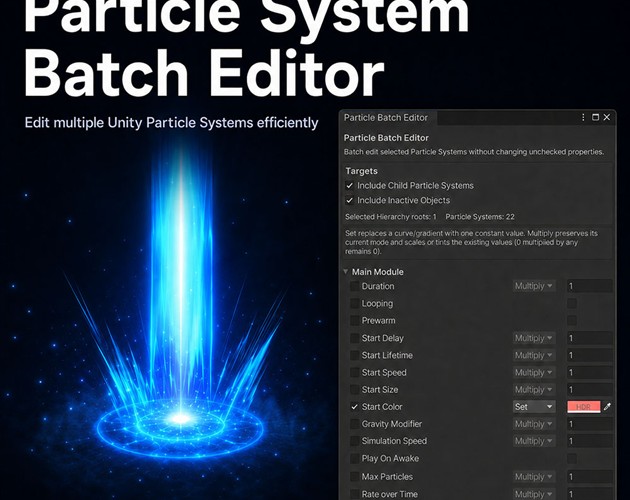
Task: Open the Start Size mode dropdown
Action: (x=534, y=389)
